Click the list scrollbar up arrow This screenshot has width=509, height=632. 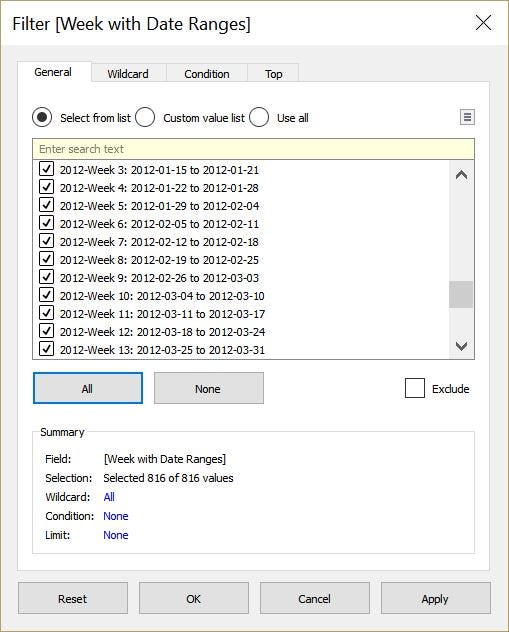pyautogui.click(x=461, y=175)
